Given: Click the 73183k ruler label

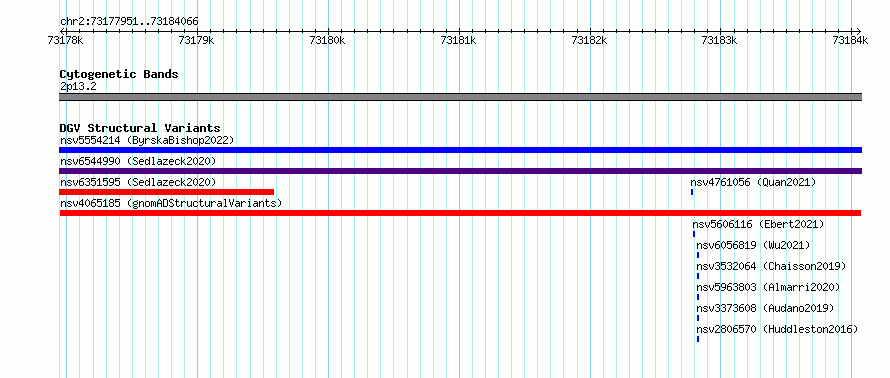Looking at the screenshot, I should [720, 40].
